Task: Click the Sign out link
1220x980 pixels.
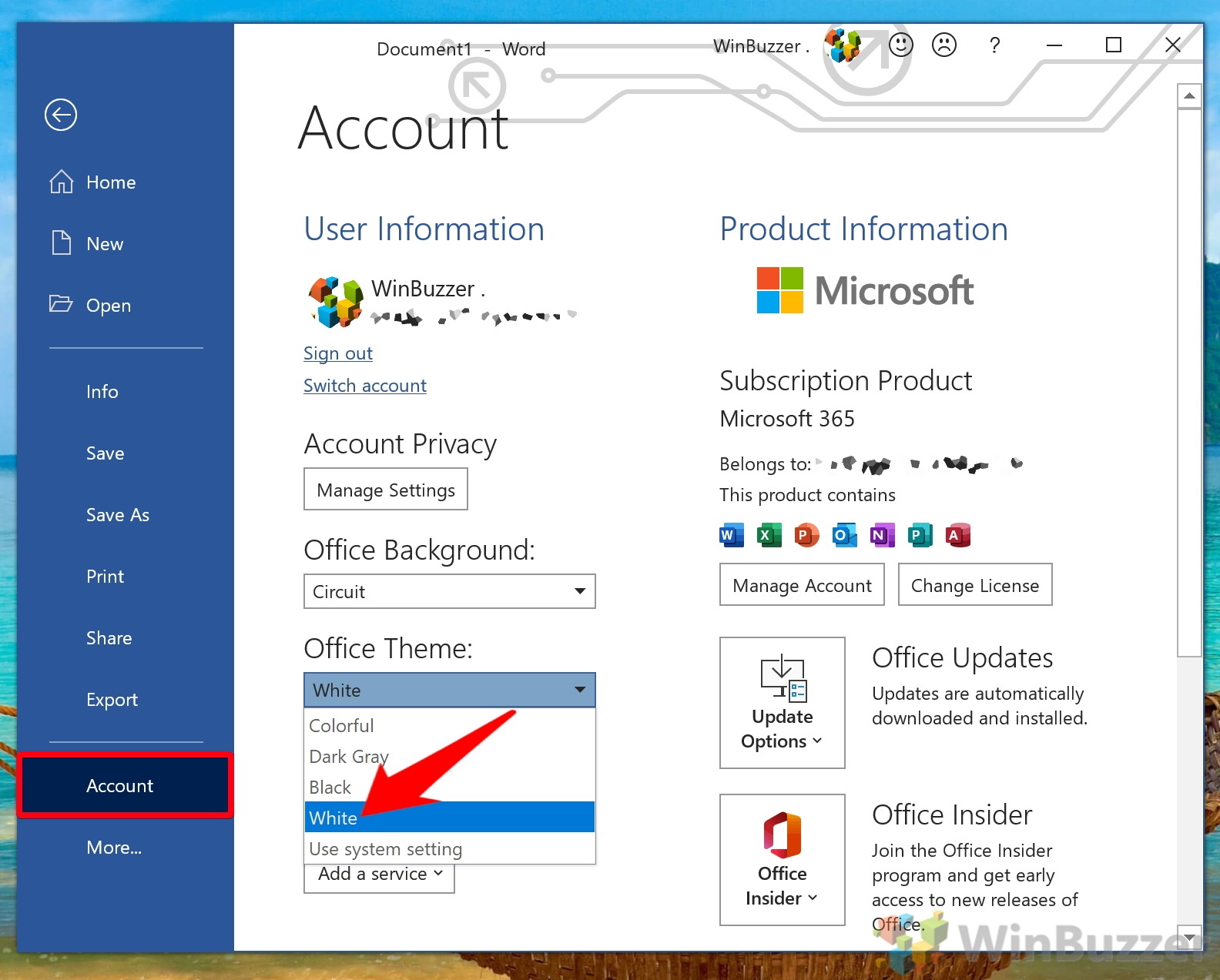Action: pos(337,353)
